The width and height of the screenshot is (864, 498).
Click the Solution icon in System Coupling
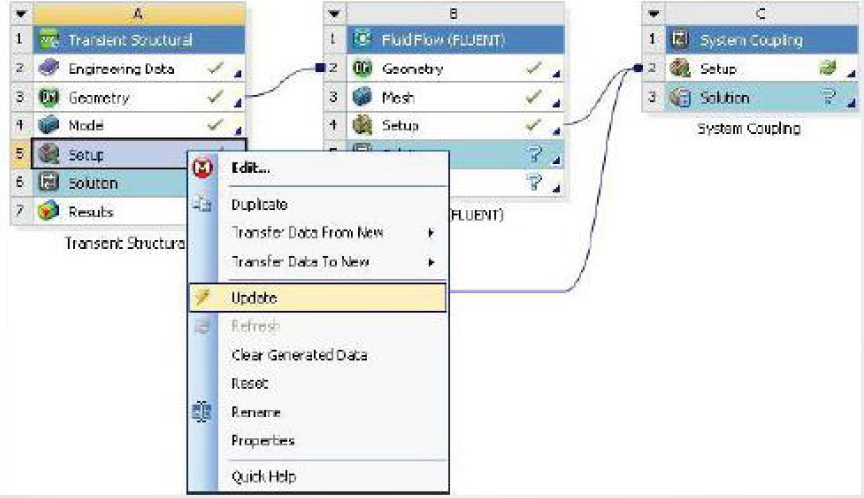coord(680,98)
